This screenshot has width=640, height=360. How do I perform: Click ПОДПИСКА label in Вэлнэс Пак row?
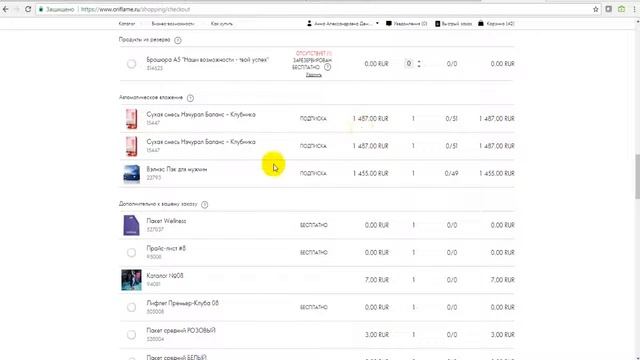[313, 173]
